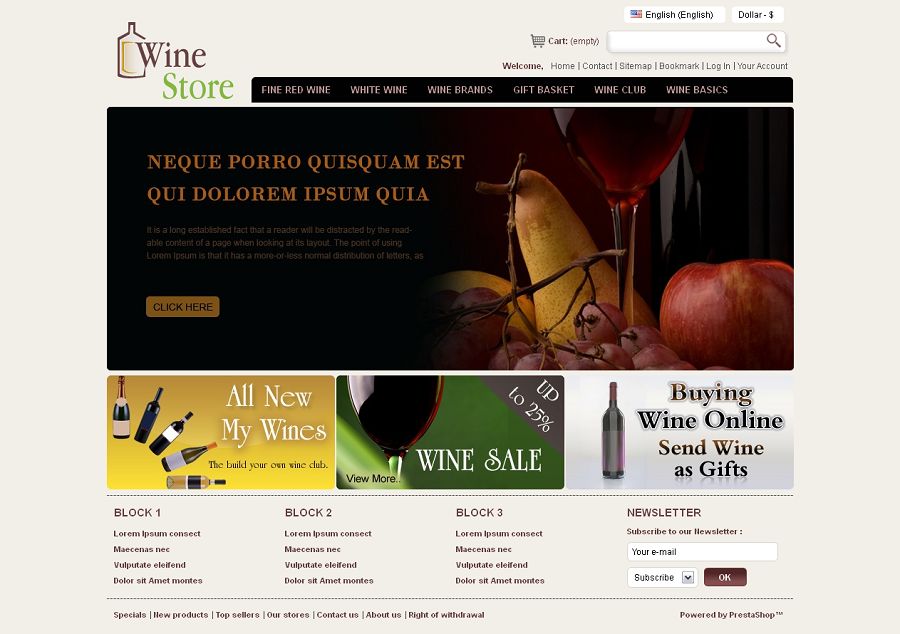This screenshot has width=900, height=634.
Task: Open the All New My Wines banner
Action: pyautogui.click(x=221, y=432)
